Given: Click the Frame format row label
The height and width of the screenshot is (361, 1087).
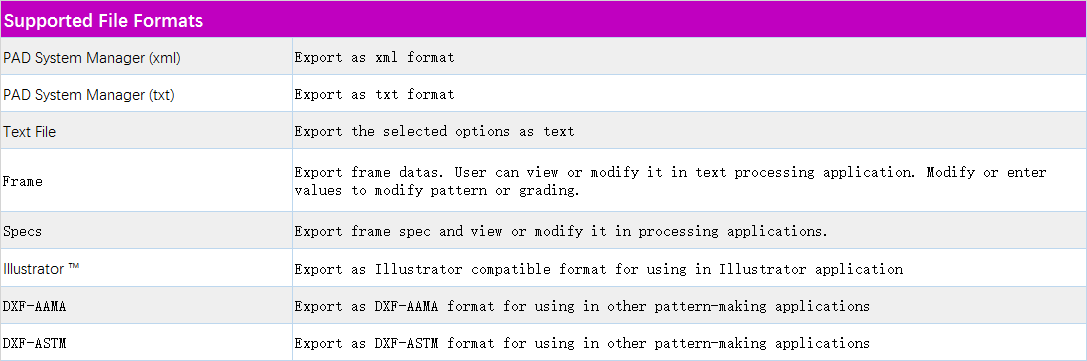Looking at the screenshot, I should [23, 182].
